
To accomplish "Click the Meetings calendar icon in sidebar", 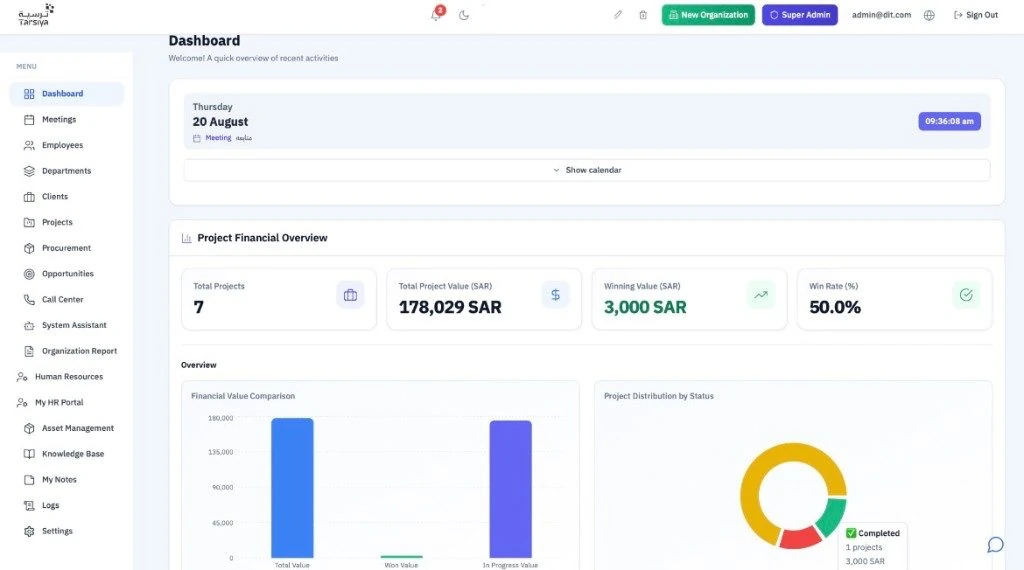I will coord(29,119).
